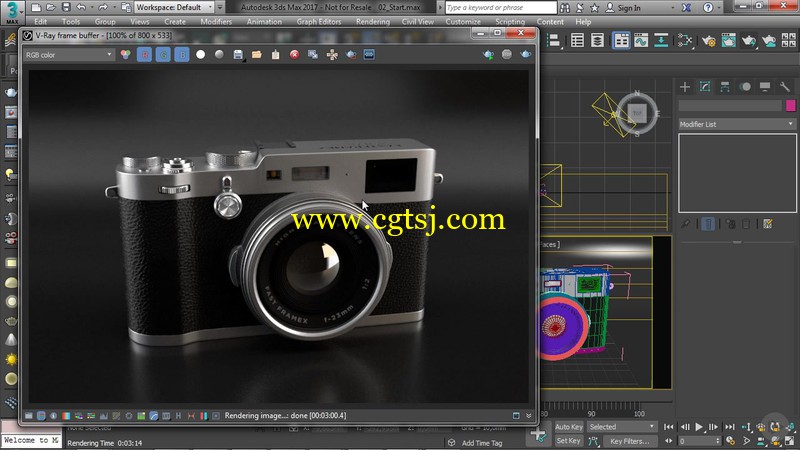This screenshot has width=800, height=450.
Task: Click Add Time Tag
Action: (482, 443)
